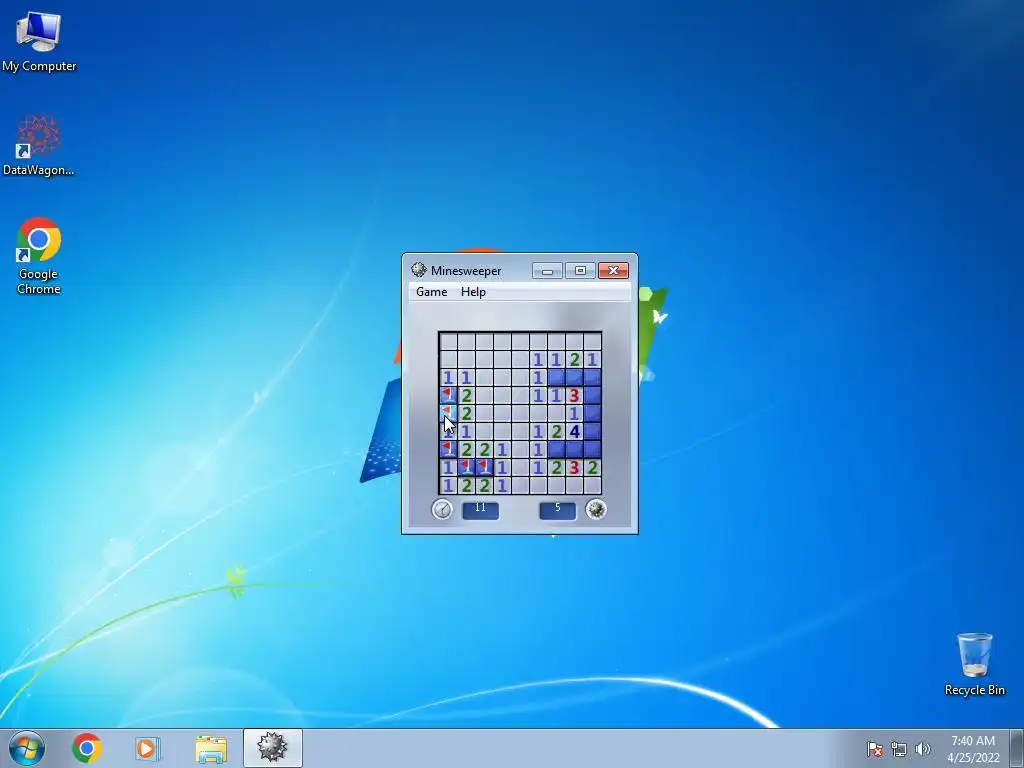This screenshot has height=768, width=1024.
Task: Click the tile showing the number 4
Action: [574, 431]
